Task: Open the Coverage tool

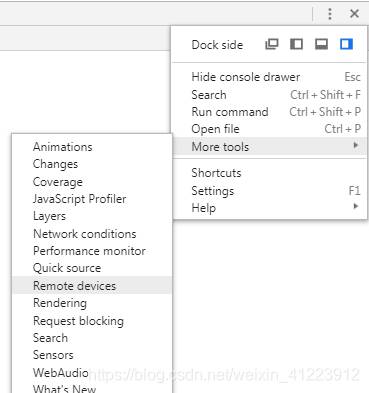Action: click(92, 182)
